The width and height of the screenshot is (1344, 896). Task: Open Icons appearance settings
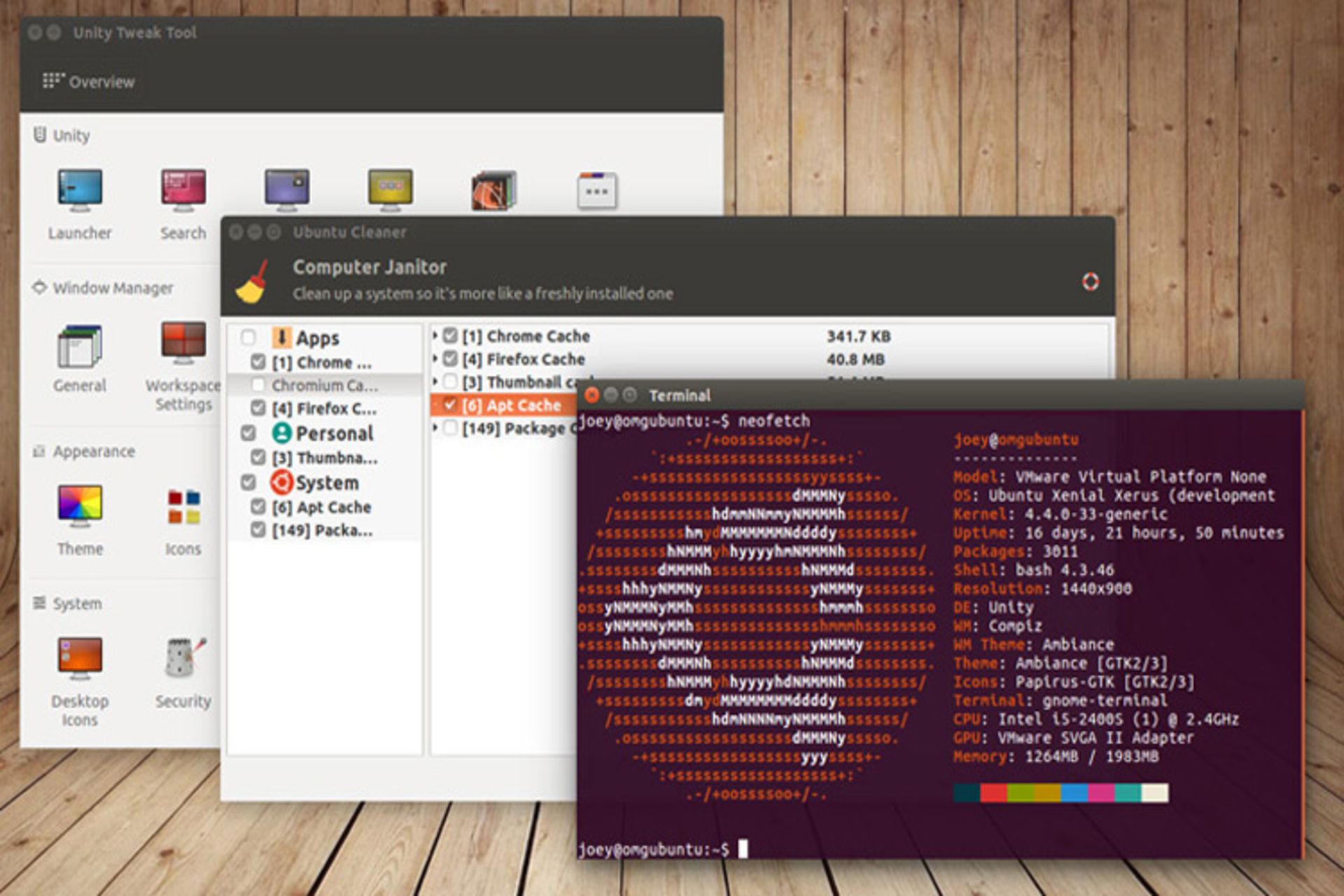tap(183, 522)
